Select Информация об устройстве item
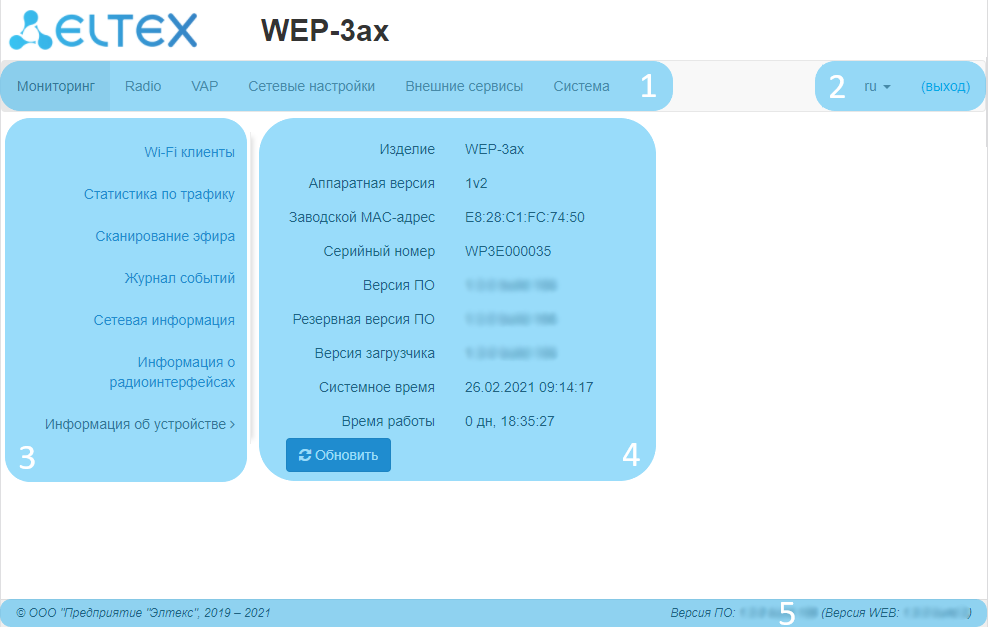This screenshot has height=627, width=988. (140, 424)
